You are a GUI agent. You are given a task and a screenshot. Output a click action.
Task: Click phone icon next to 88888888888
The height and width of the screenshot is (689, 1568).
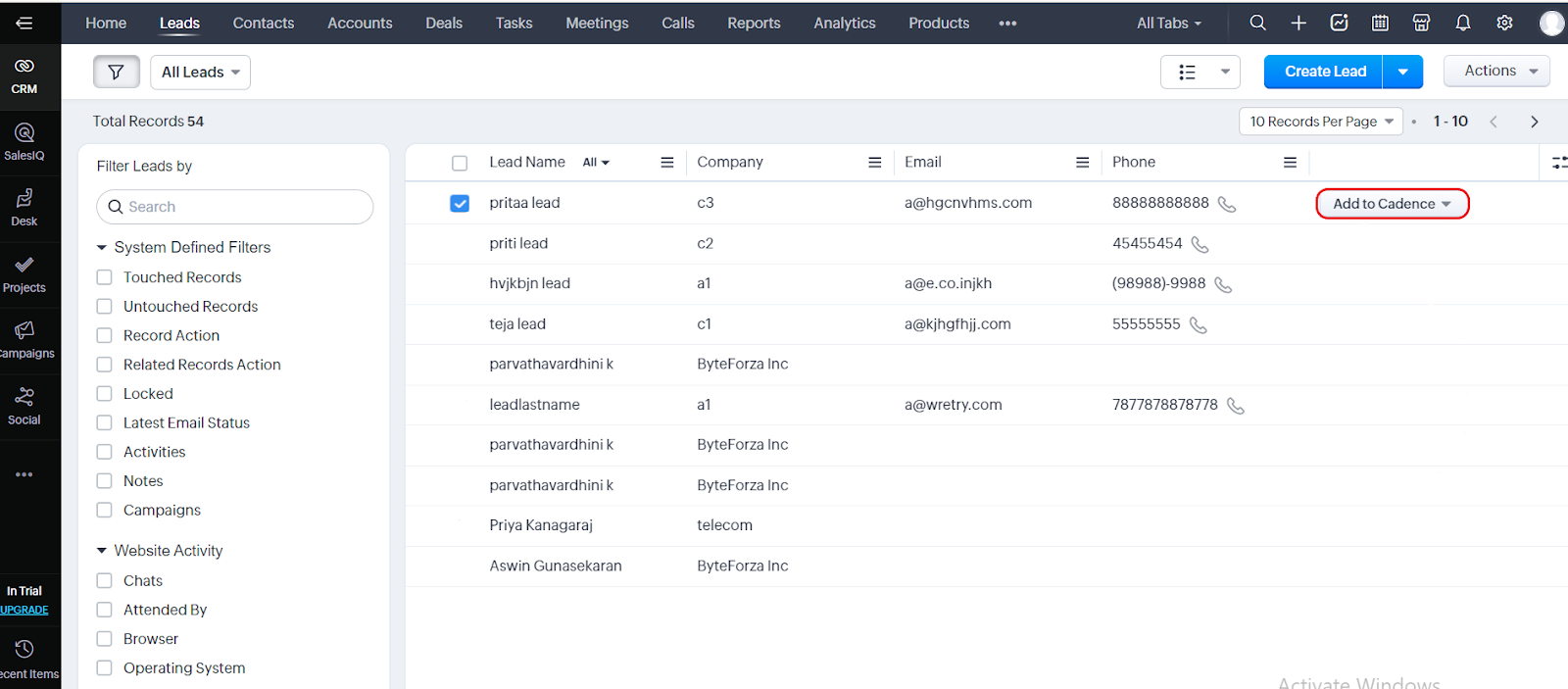(x=1226, y=204)
